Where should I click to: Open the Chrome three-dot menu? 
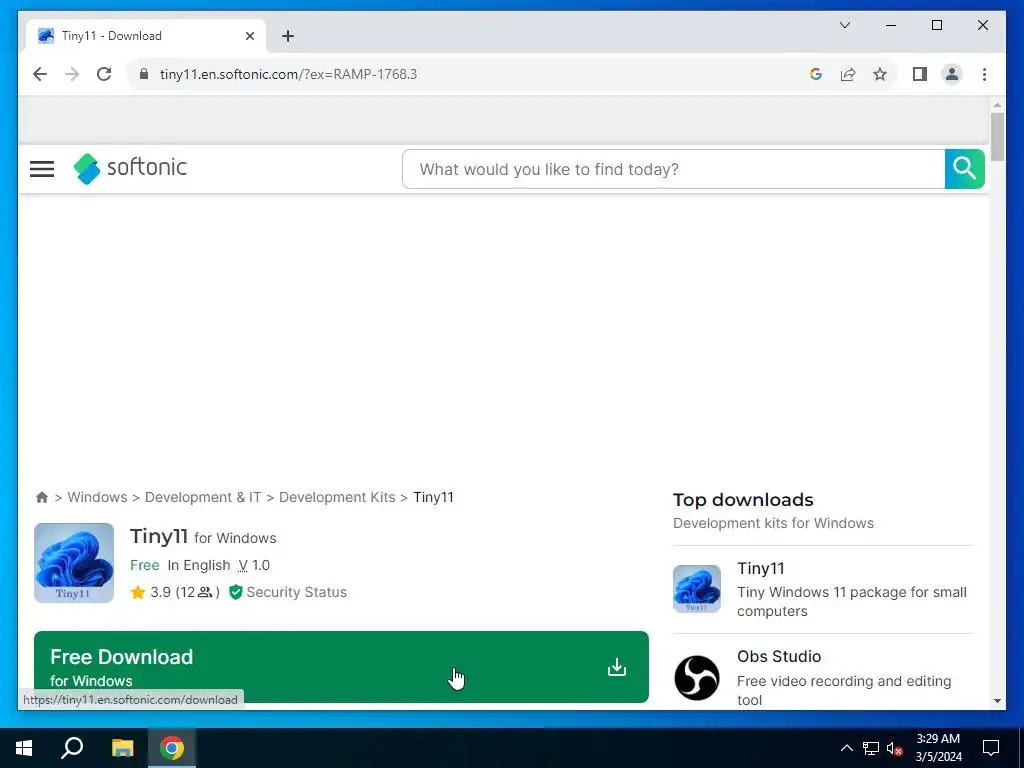[x=984, y=74]
